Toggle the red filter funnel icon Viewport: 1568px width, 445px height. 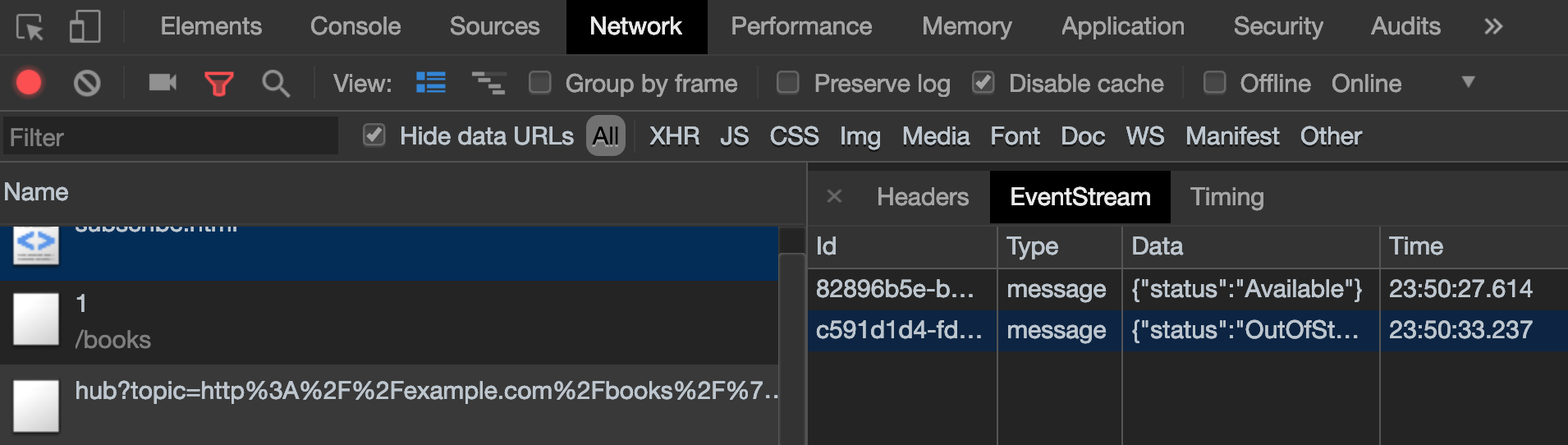218,83
